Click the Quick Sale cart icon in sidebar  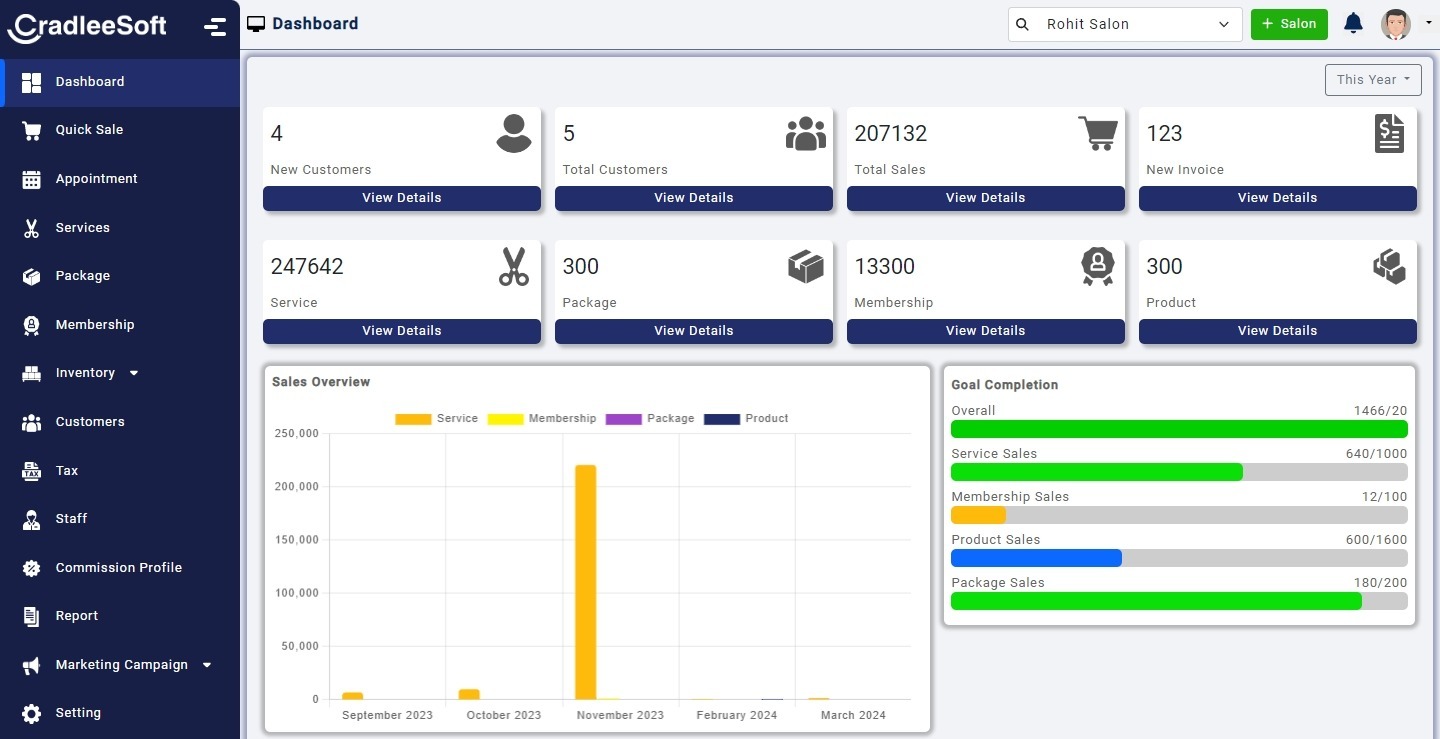[x=30, y=130]
